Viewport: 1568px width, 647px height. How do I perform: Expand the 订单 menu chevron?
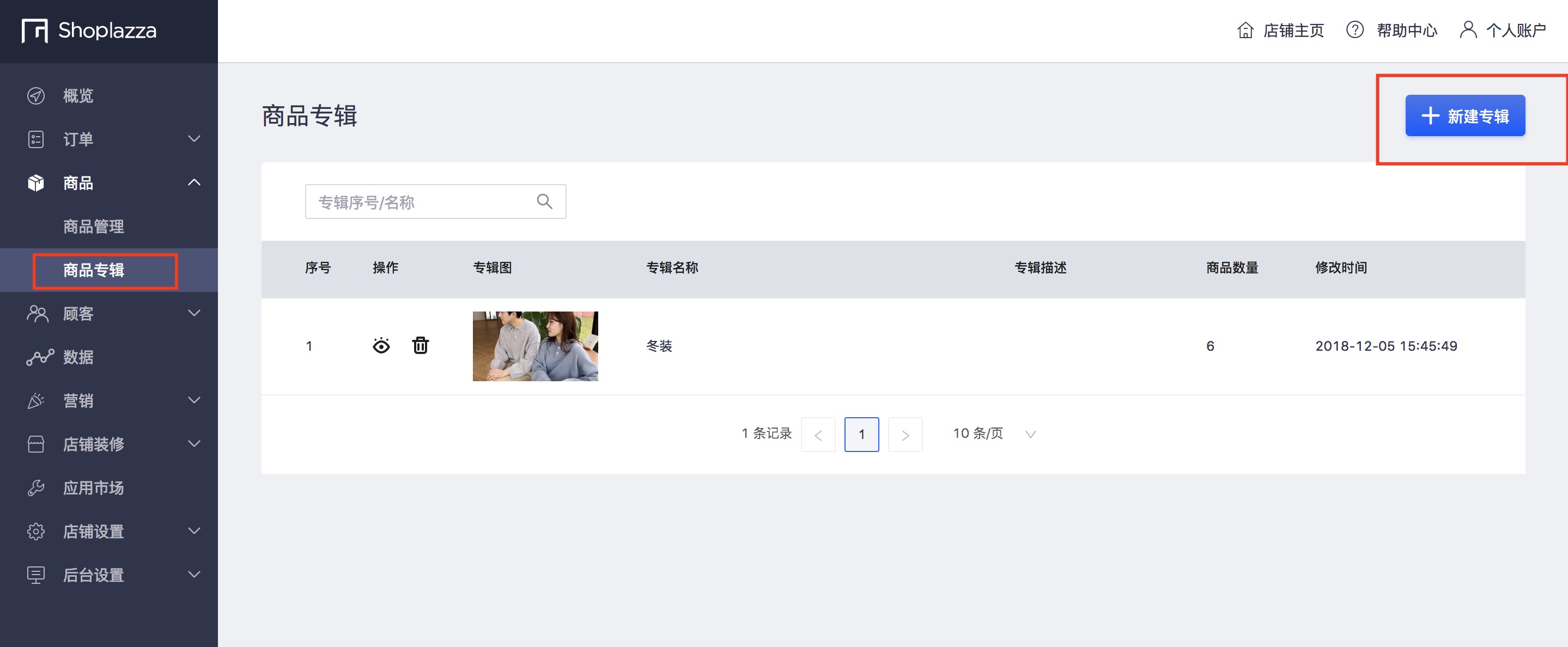pos(194,139)
